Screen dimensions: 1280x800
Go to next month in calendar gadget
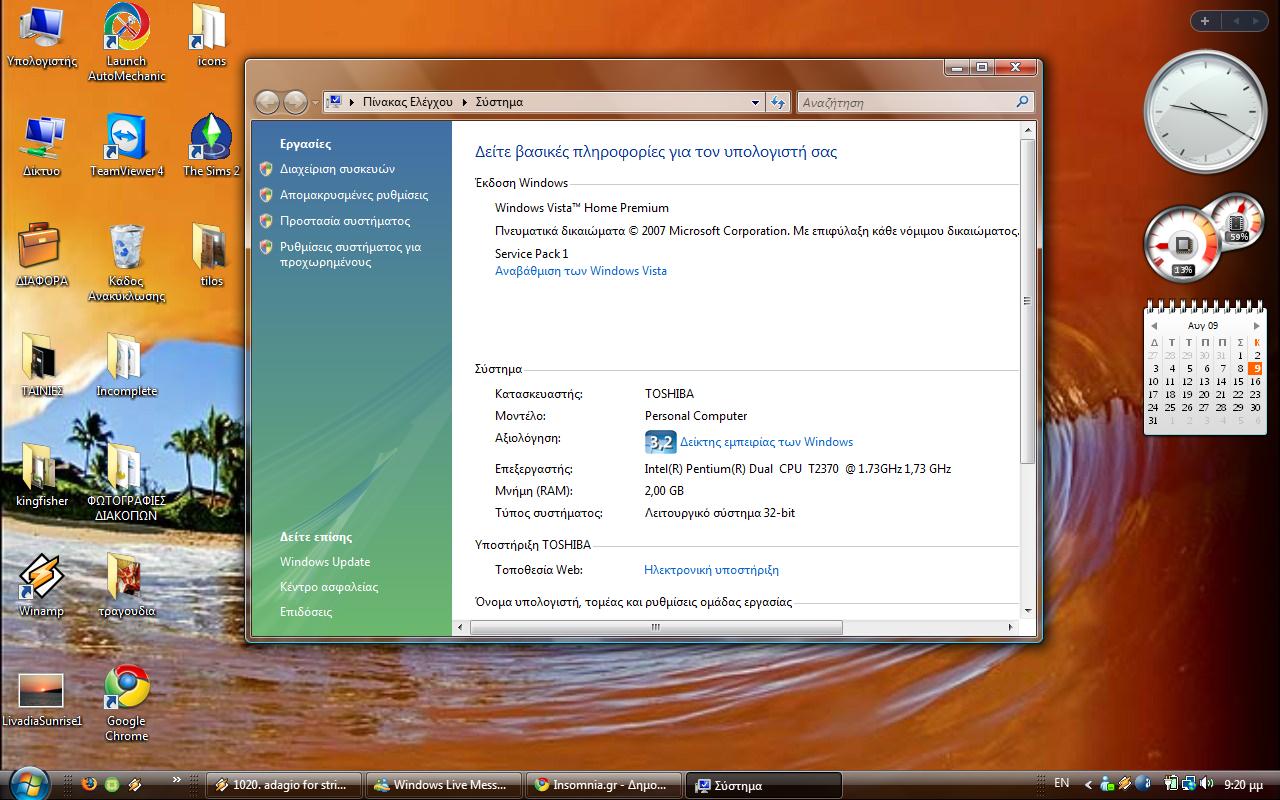[1257, 326]
